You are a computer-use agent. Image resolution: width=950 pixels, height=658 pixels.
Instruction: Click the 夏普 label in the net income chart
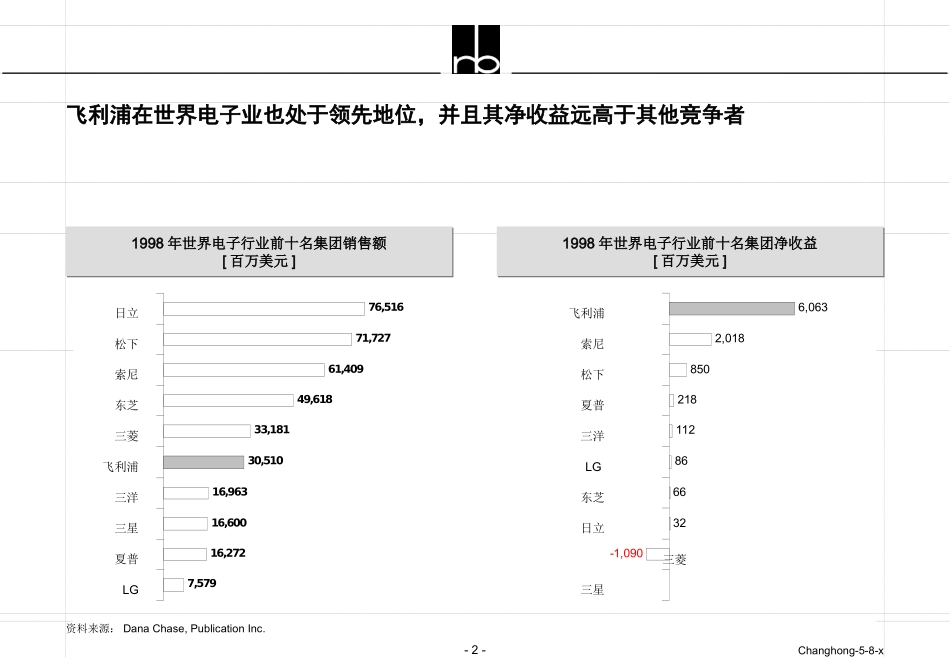click(x=593, y=405)
